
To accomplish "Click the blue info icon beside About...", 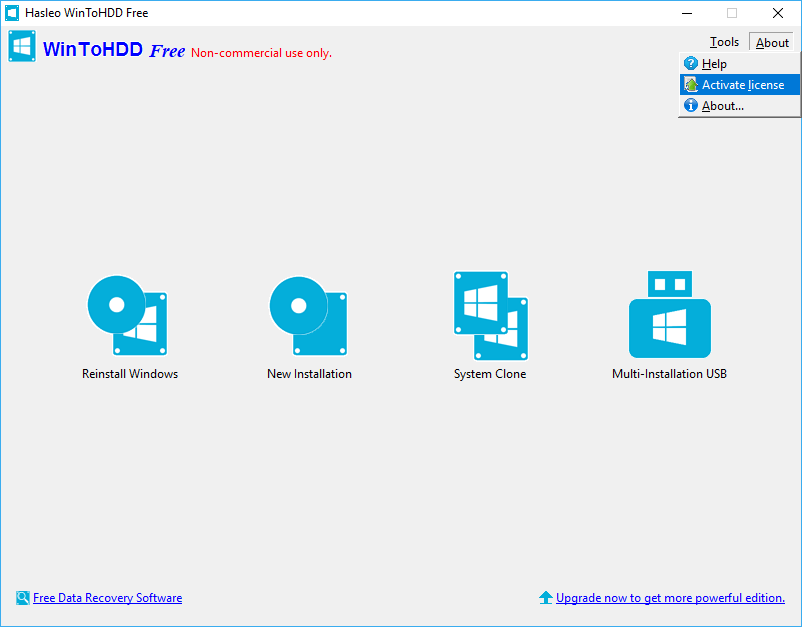I will pos(690,105).
